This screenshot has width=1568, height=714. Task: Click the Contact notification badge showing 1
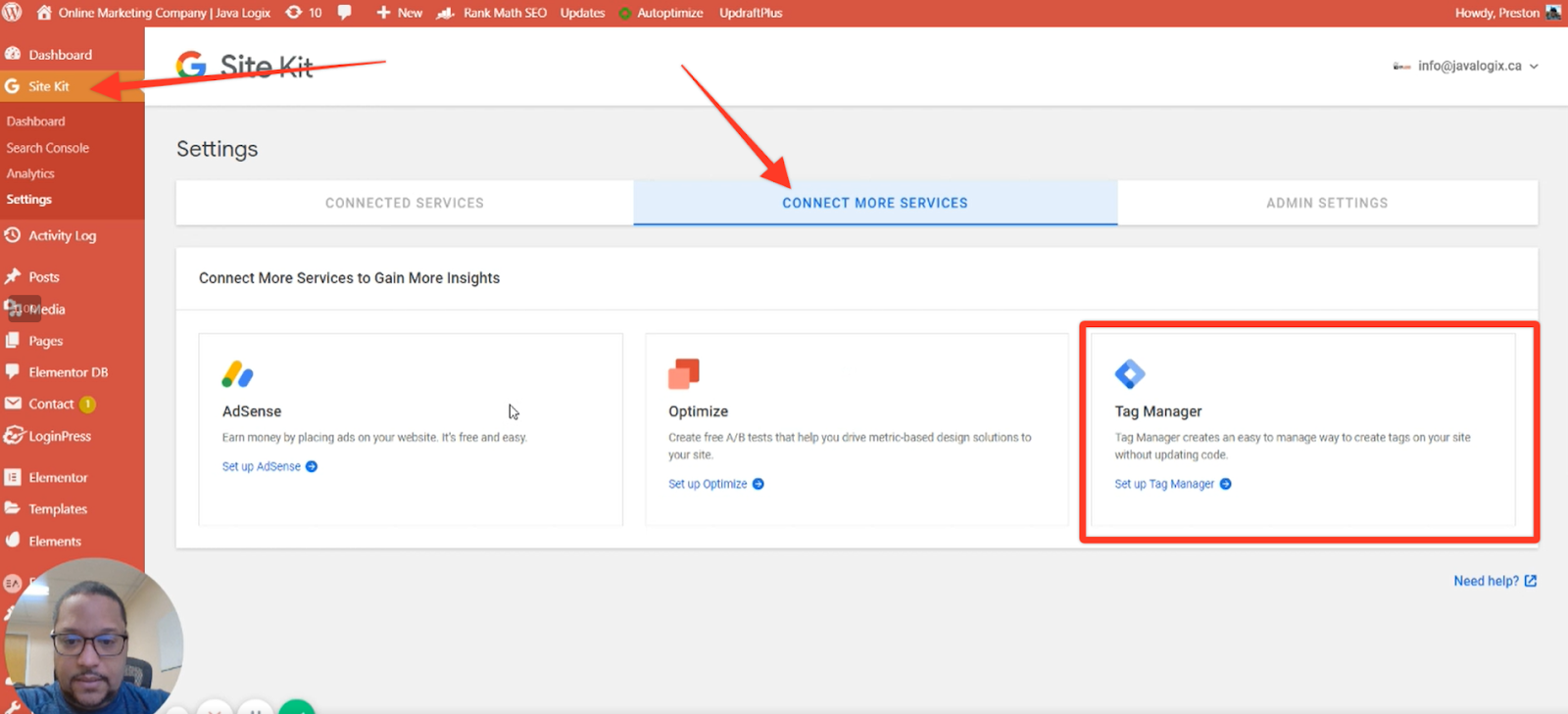87,404
